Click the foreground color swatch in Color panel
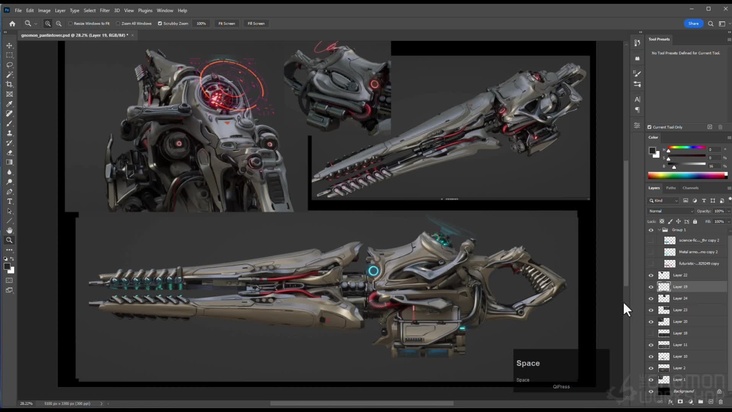Screen dimensions: 732x412 pos(652,150)
